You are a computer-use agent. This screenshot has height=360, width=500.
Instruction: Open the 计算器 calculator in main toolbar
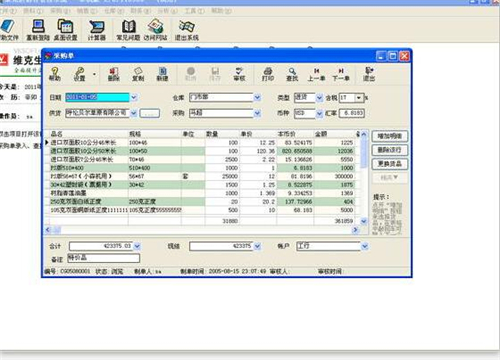pos(97,30)
